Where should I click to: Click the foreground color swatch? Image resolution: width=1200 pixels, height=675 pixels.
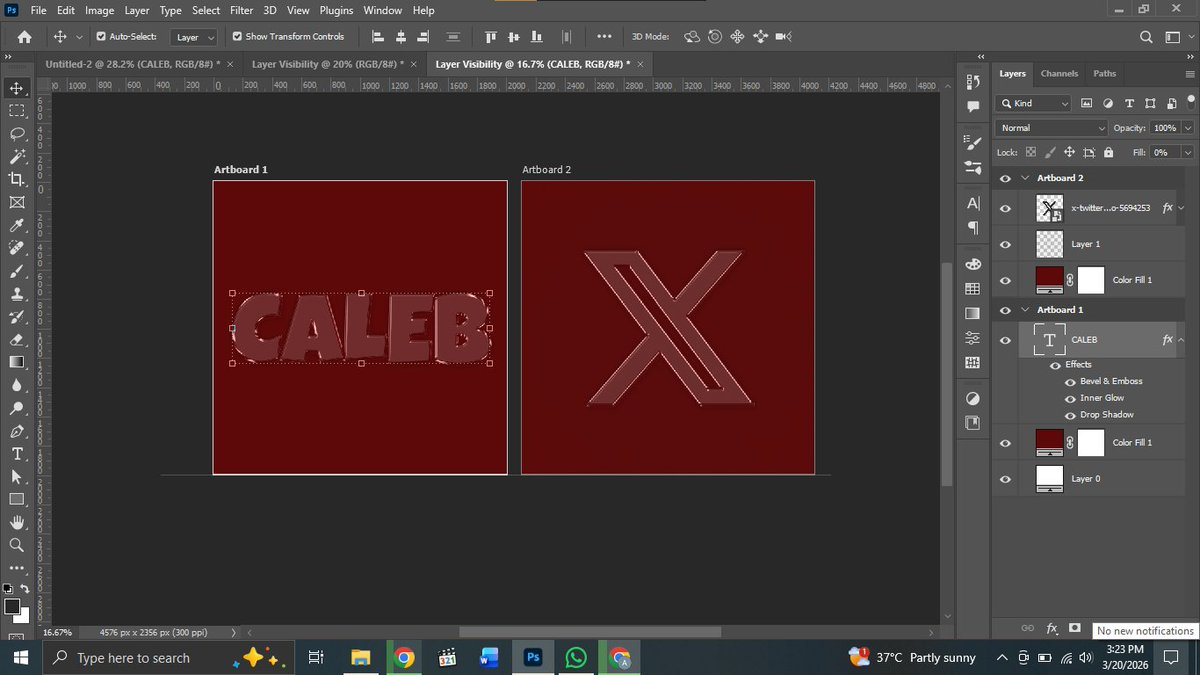tap(10, 606)
